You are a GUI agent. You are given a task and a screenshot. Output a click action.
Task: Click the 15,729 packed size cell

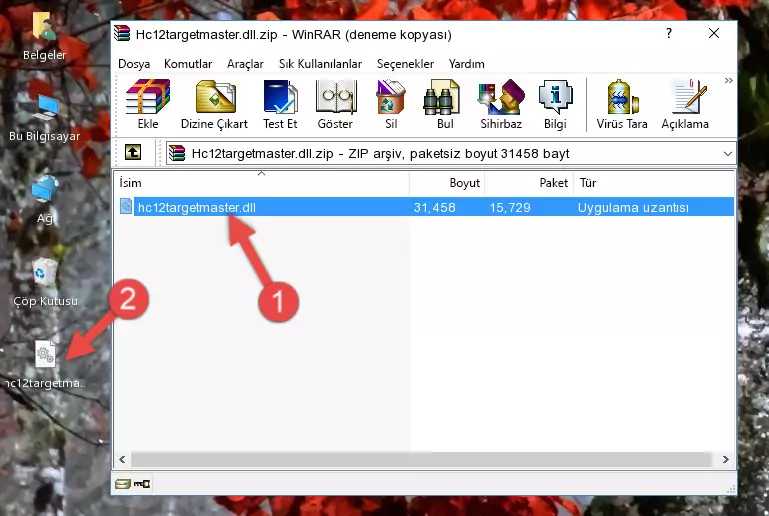510,207
